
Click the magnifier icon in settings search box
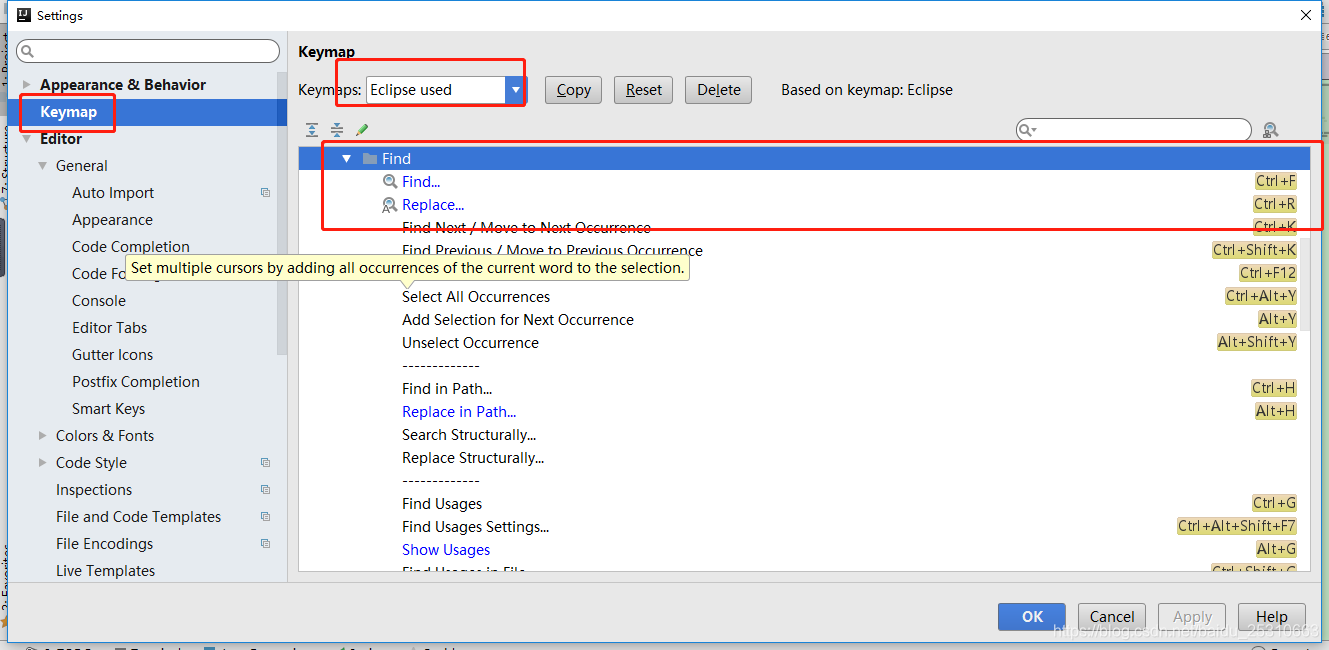[27, 51]
